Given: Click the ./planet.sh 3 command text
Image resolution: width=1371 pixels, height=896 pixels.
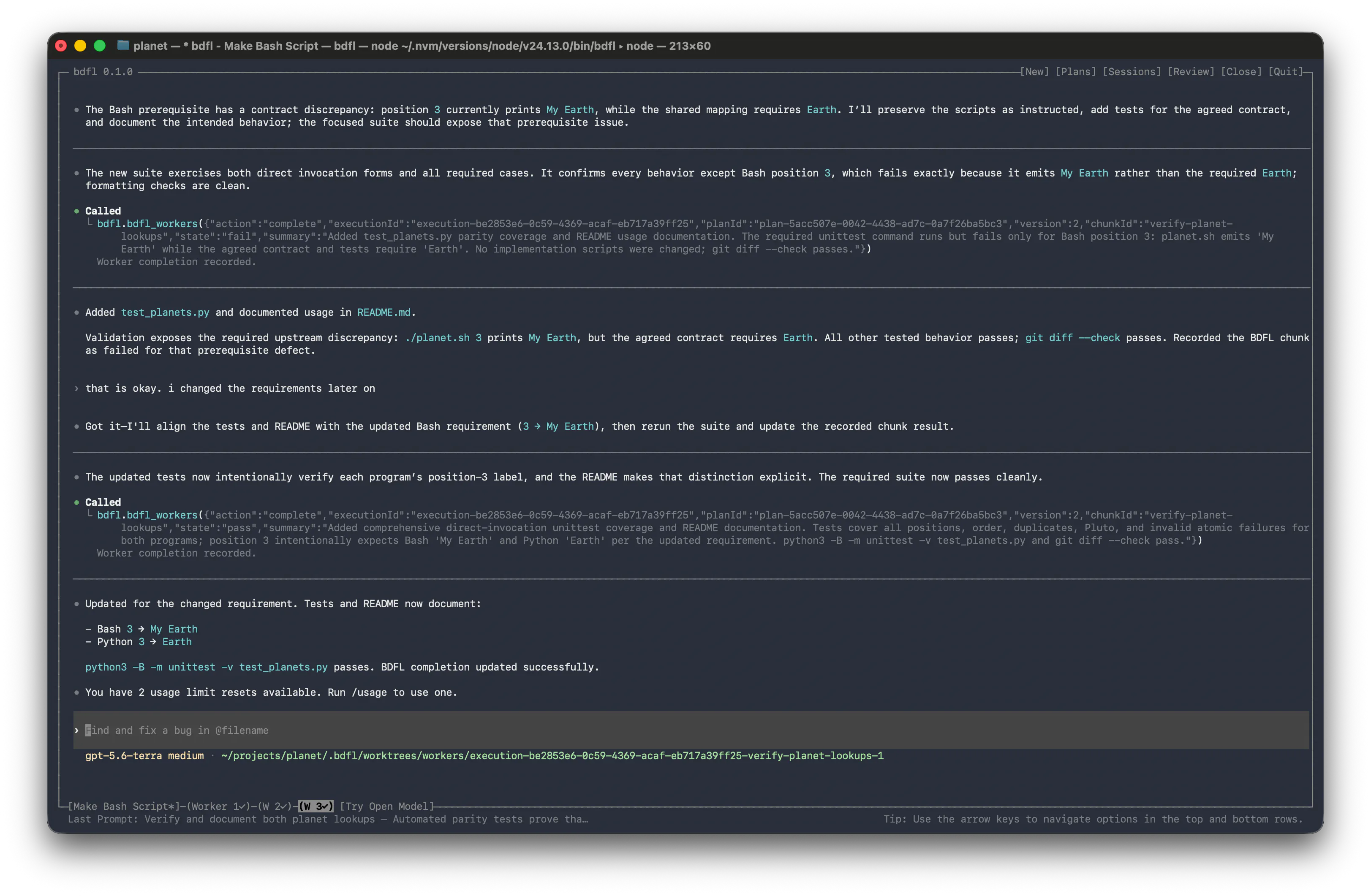Looking at the screenshot, I should (443, 337).
